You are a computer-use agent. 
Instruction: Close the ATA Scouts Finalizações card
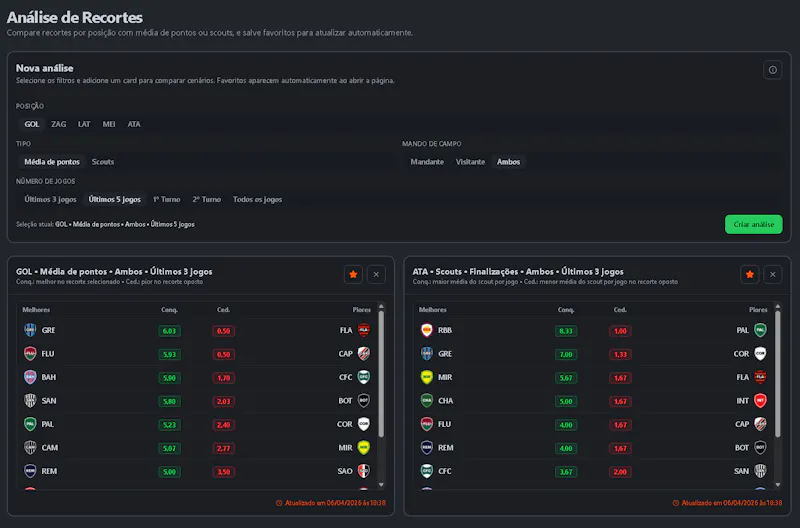772,274
